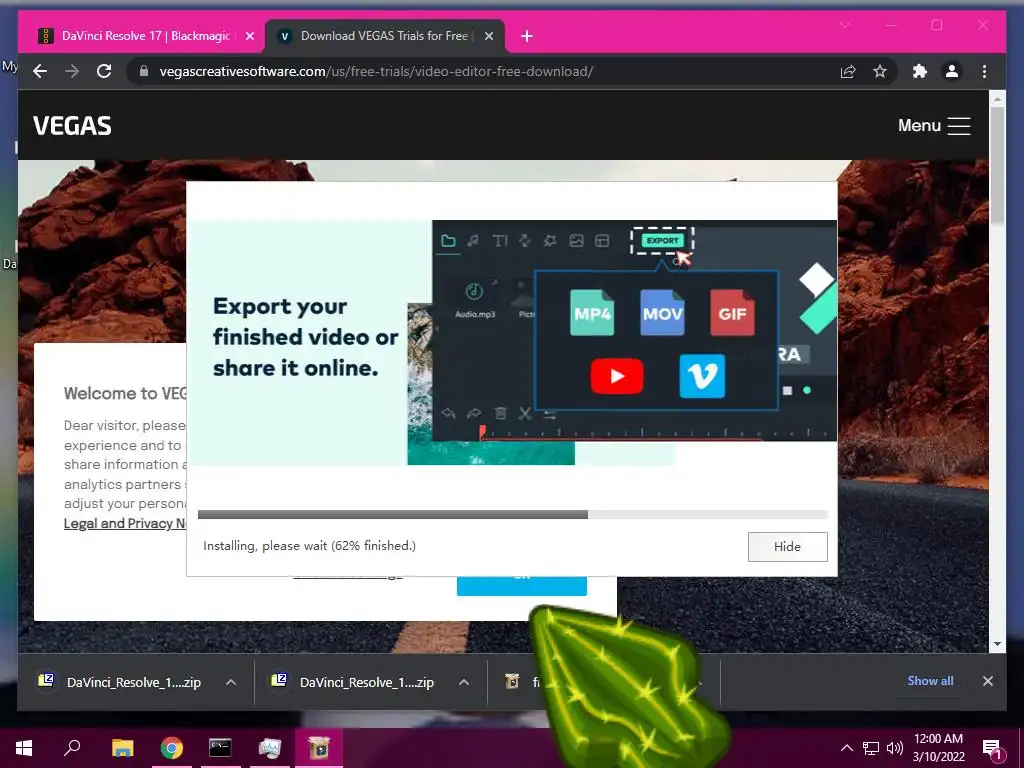Open Windows taskbar search

(x=72, y=748)
